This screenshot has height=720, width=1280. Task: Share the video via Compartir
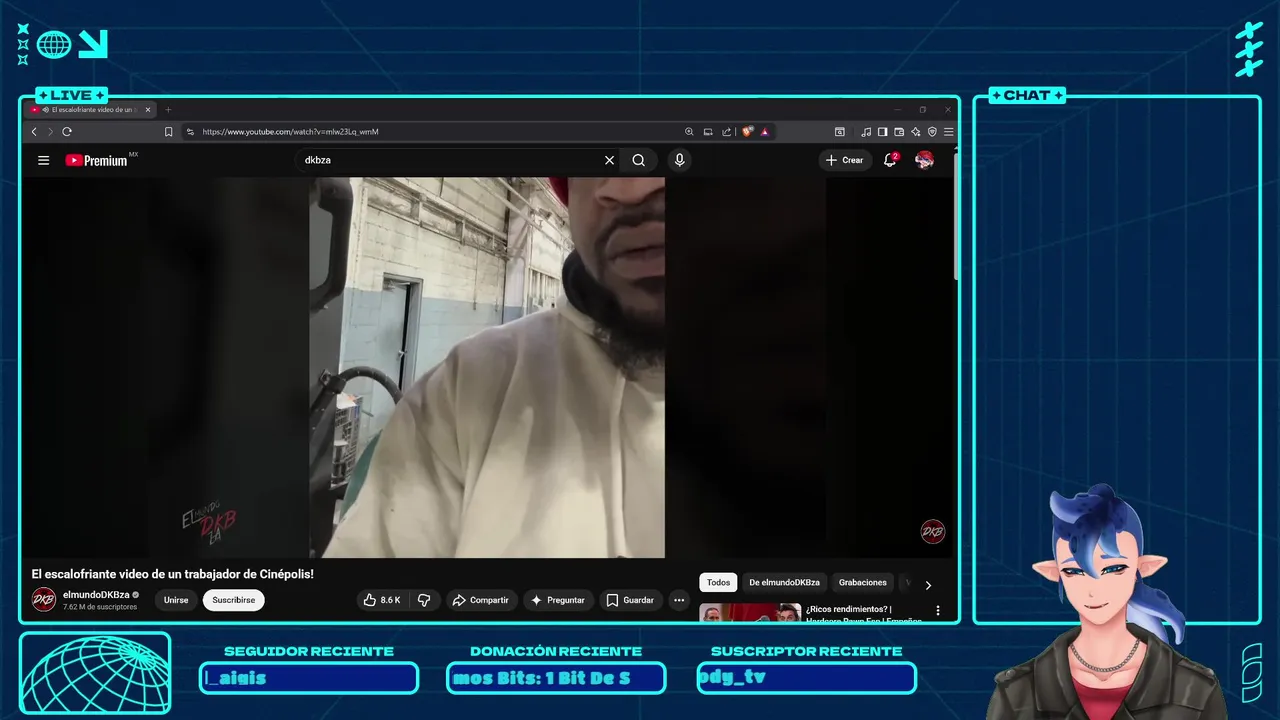click(x=481, y=600)
